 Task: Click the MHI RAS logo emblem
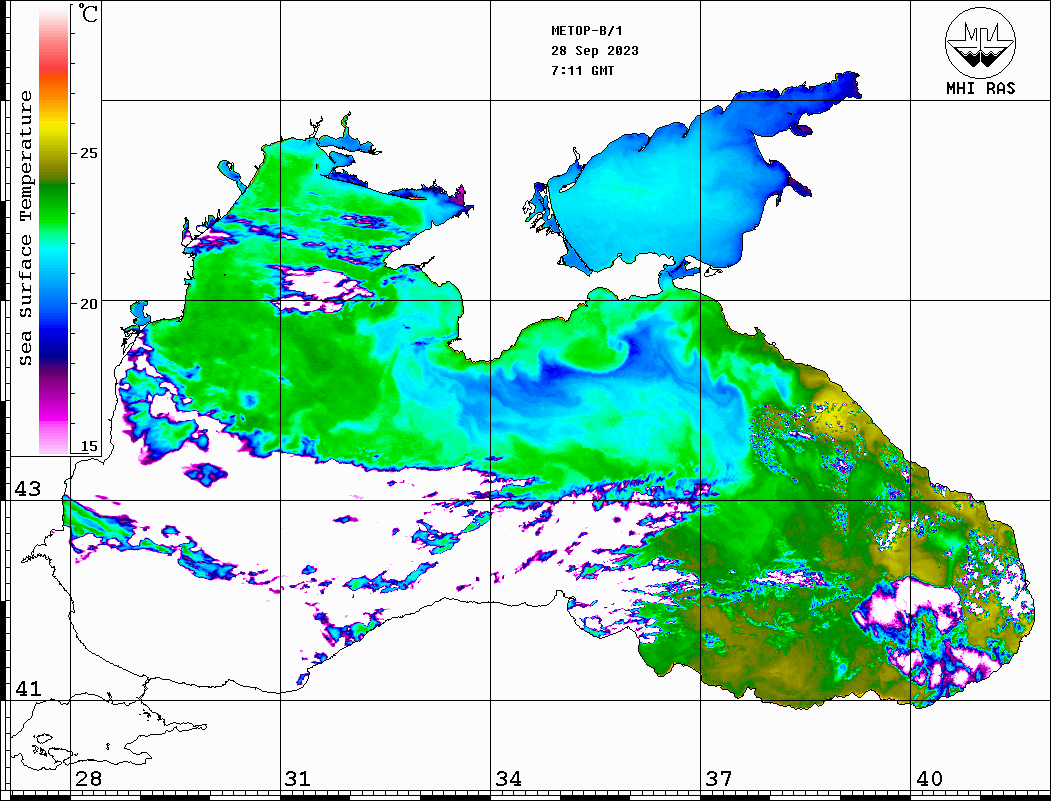click(x=980, y=42)
